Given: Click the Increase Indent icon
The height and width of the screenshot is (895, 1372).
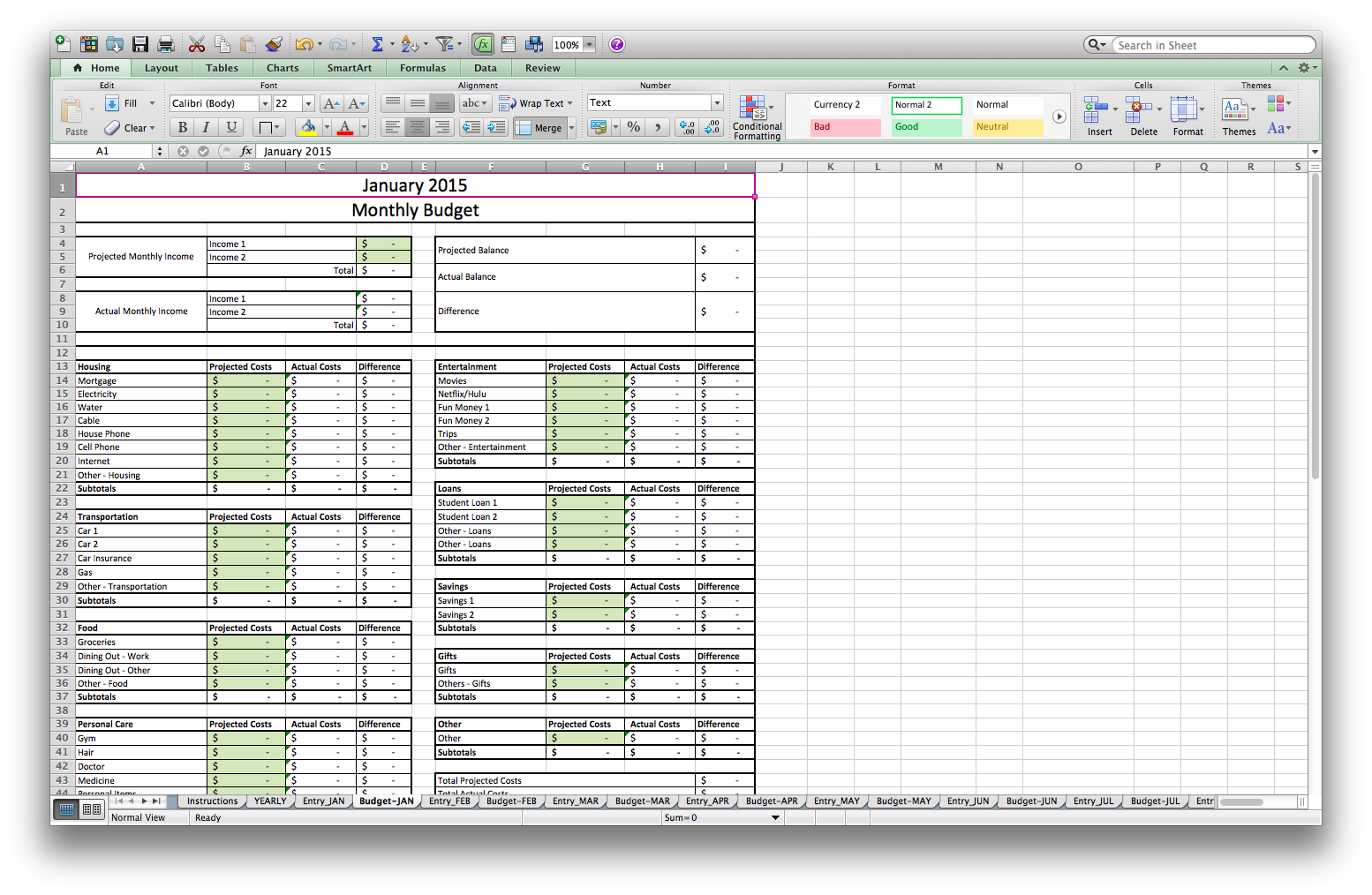Looking at the screenshot, I should tap(496, 127).
